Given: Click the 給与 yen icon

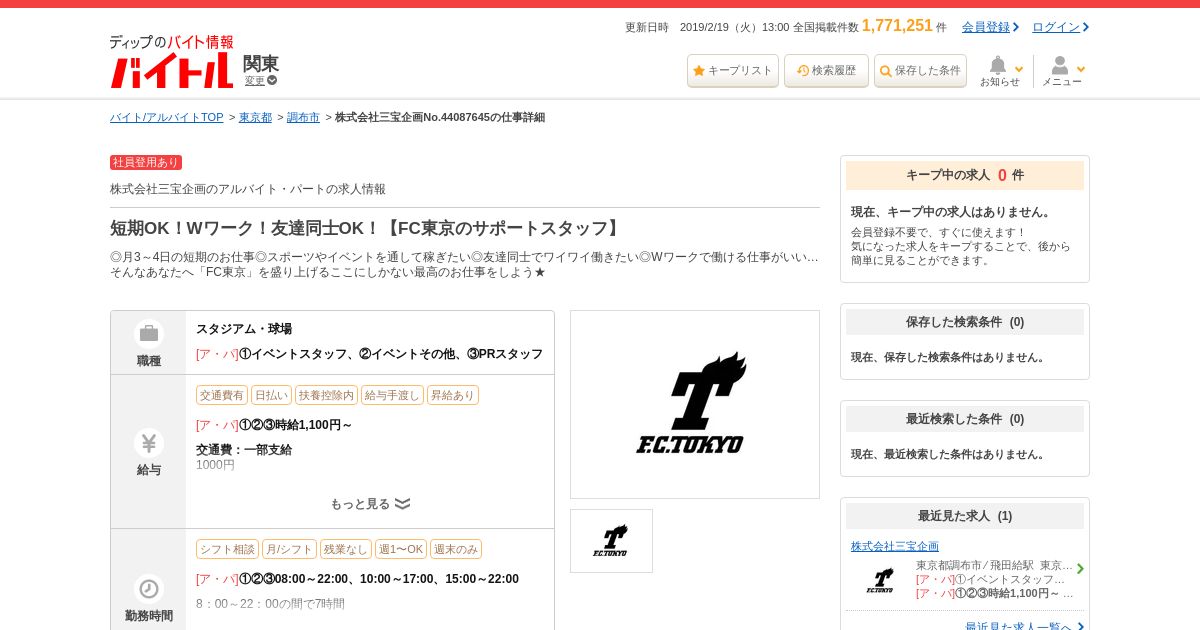Looking at the screenshot, I should [148, 443].
